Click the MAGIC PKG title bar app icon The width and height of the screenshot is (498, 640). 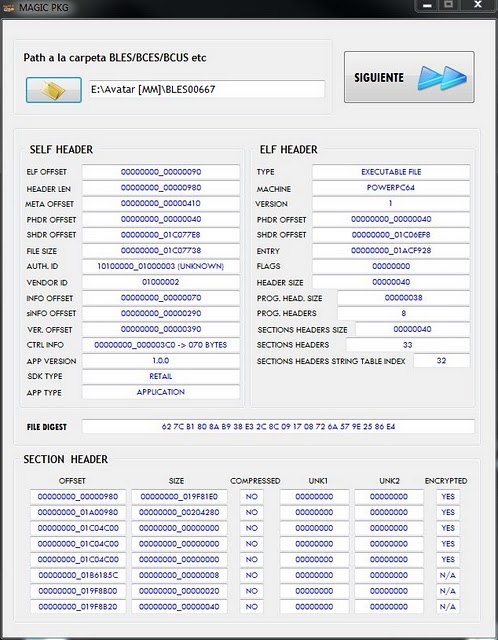[x=9, y=7]
